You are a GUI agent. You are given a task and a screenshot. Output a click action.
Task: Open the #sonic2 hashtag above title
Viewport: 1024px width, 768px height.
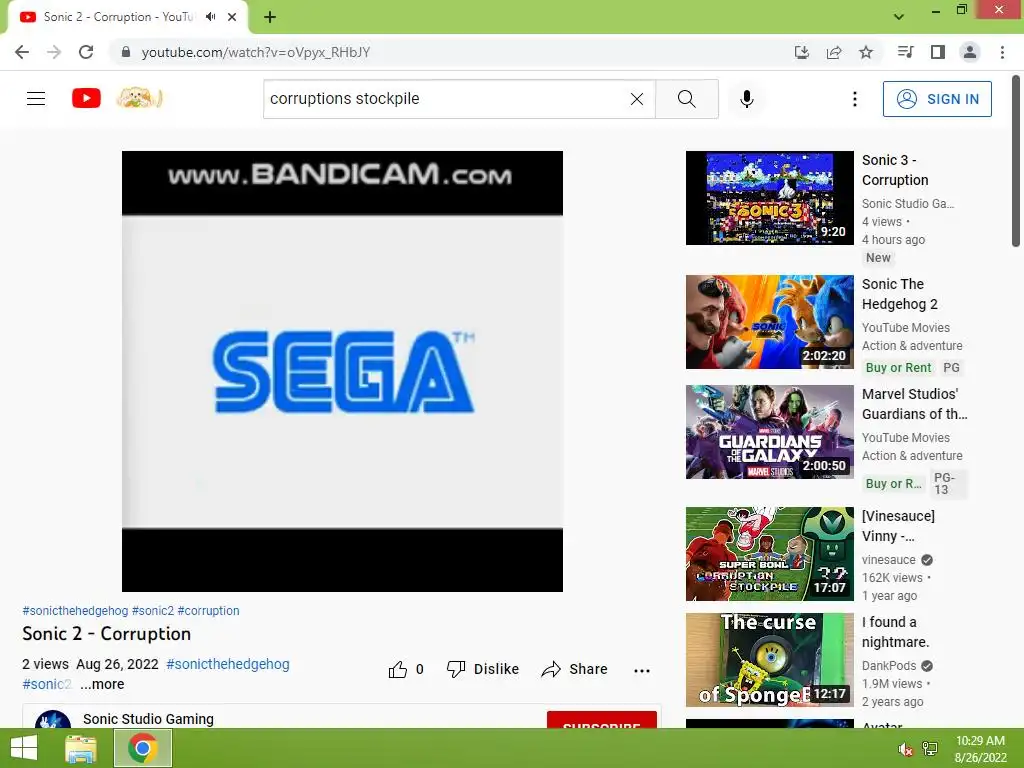coord(153,611)
